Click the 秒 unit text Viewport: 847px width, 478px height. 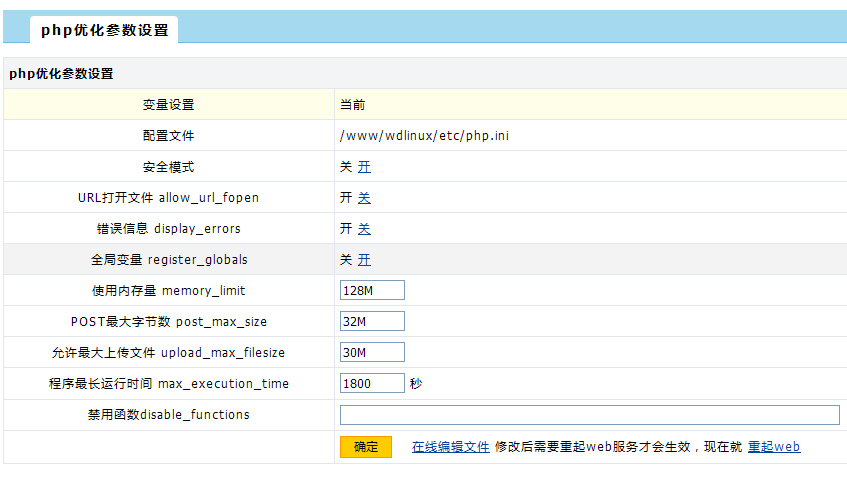point(415,383)
